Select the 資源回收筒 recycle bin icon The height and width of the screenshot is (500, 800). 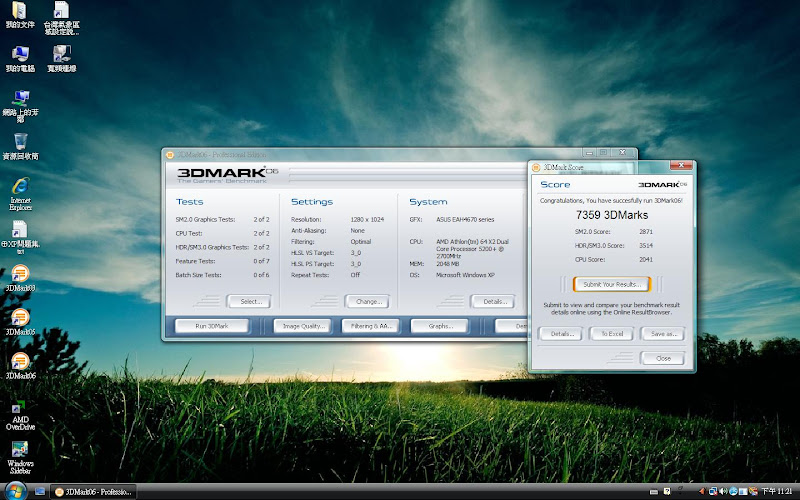(x=20, y=146)
